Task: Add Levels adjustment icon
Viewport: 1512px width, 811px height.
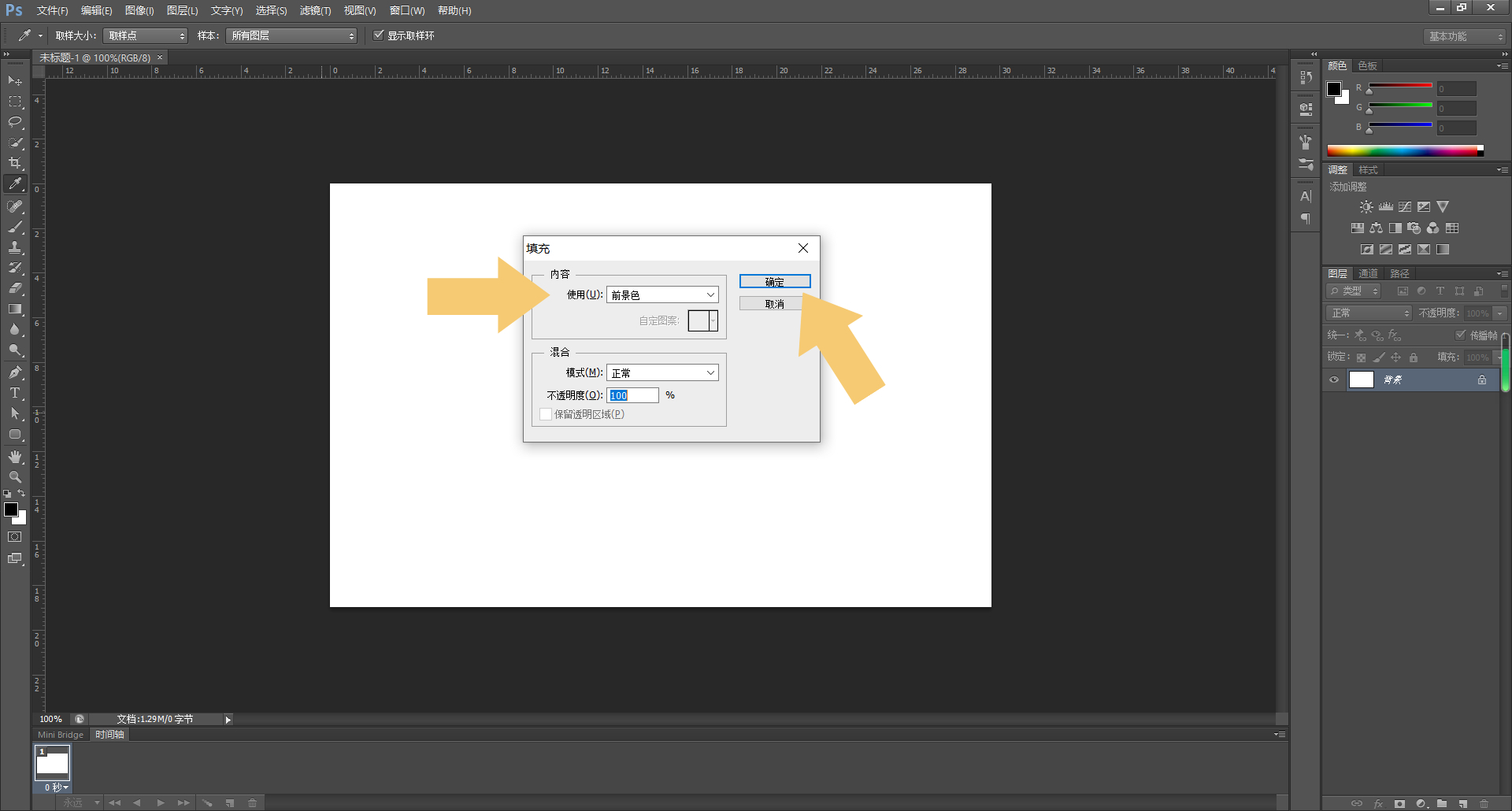Action: pos(1386,206)
